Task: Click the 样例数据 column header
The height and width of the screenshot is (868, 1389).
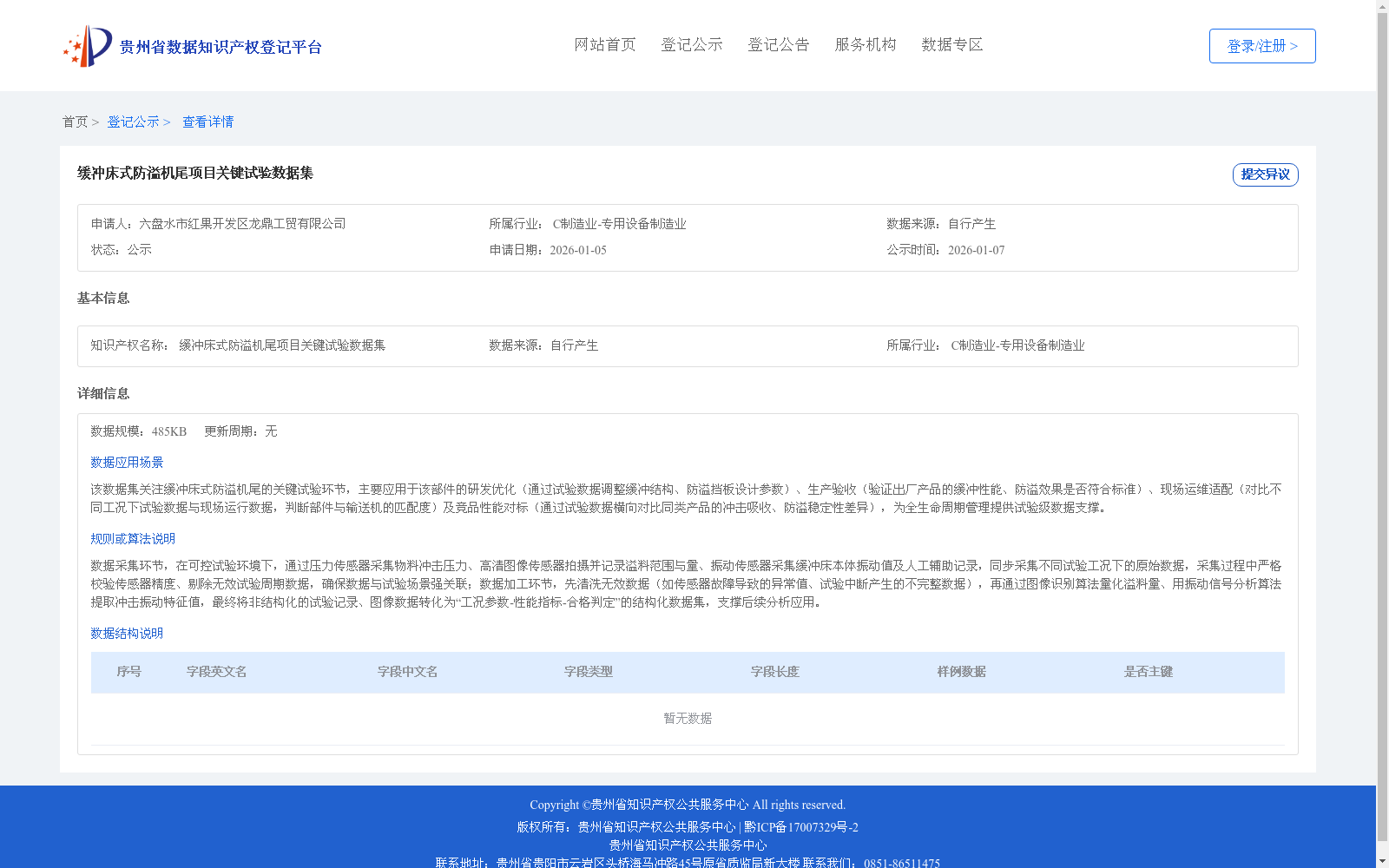Action: click(x=962, y=672)
